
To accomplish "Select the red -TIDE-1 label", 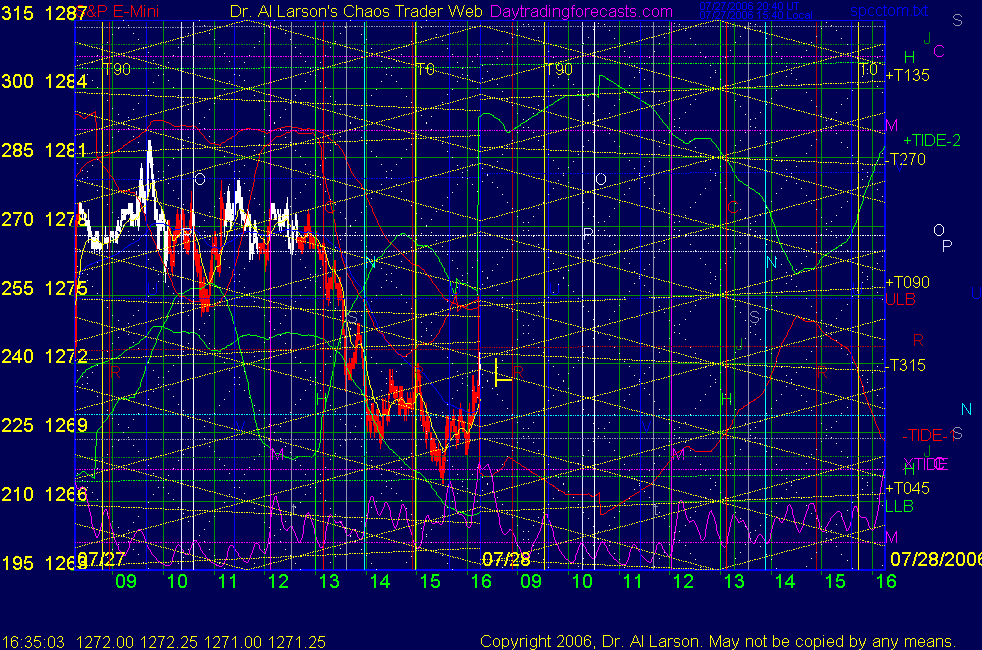I will 931,435.
